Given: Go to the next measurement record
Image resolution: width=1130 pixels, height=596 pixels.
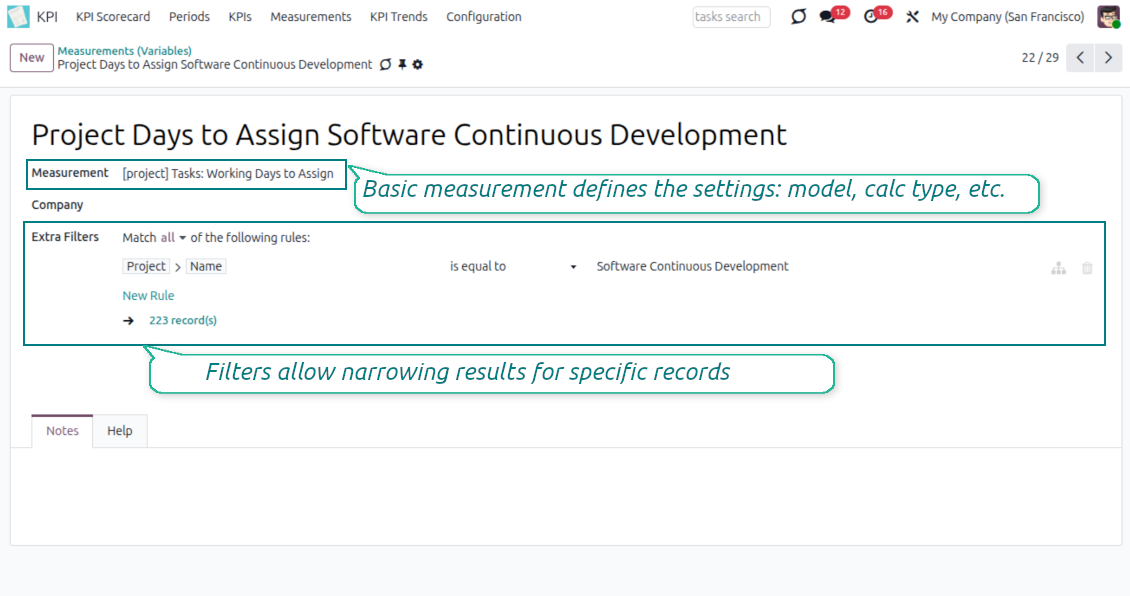Looking at the screenshot, I should [1108, 58].
